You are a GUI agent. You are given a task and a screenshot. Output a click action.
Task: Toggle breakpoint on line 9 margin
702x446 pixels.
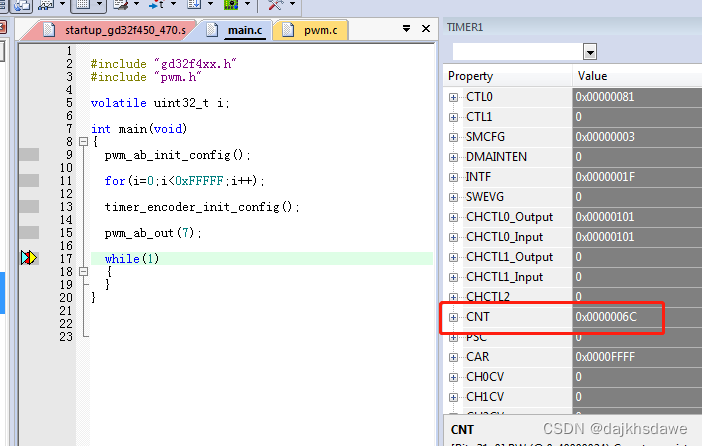(29, 155)
